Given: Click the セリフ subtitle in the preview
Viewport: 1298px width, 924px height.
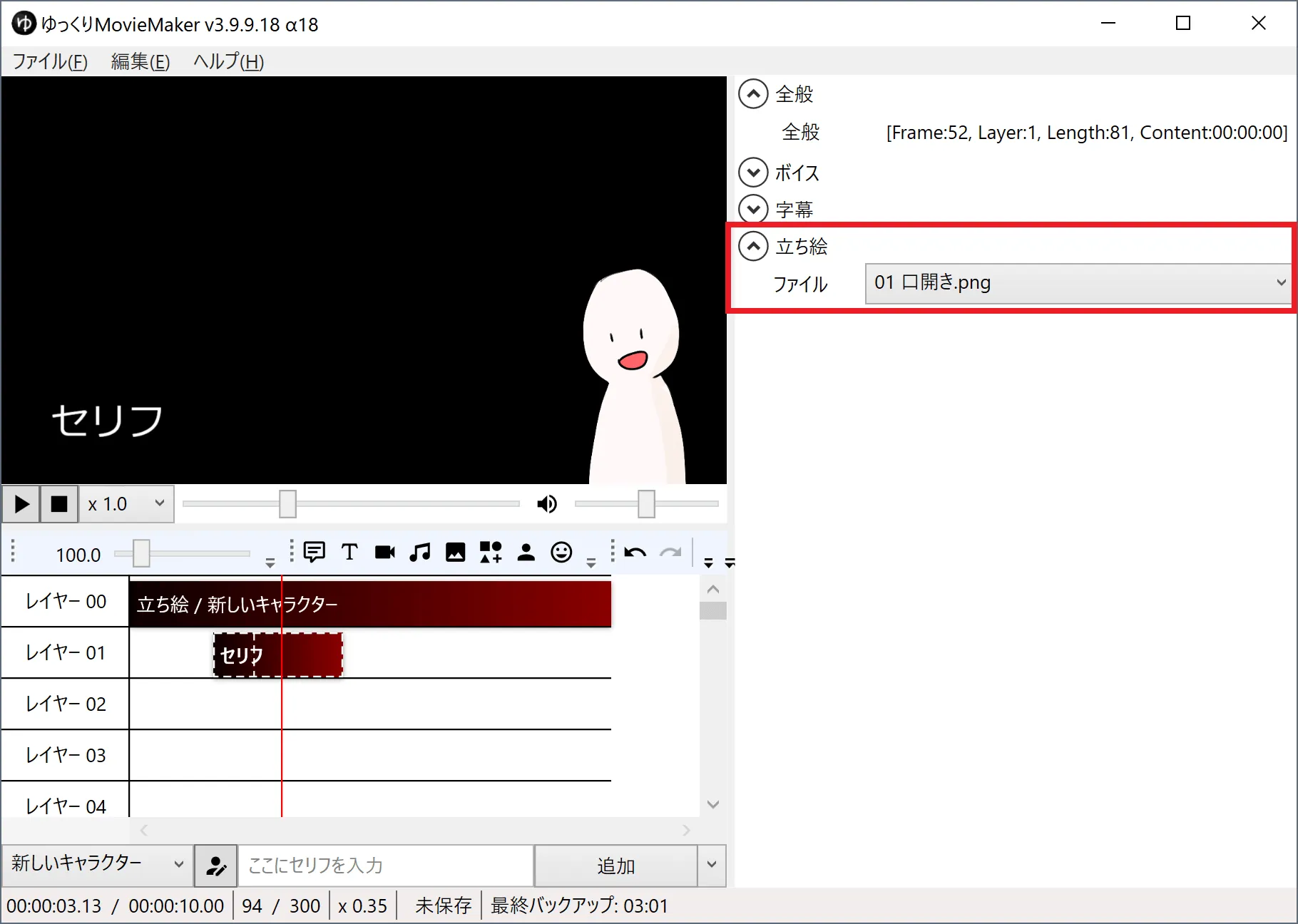Looking at the screenshot, I should (107, 421).
